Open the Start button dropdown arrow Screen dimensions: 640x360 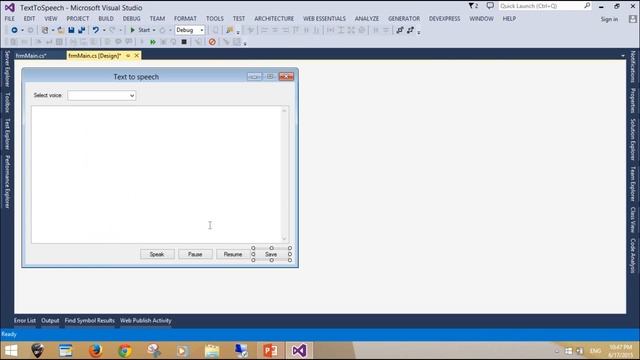[154, 30]
